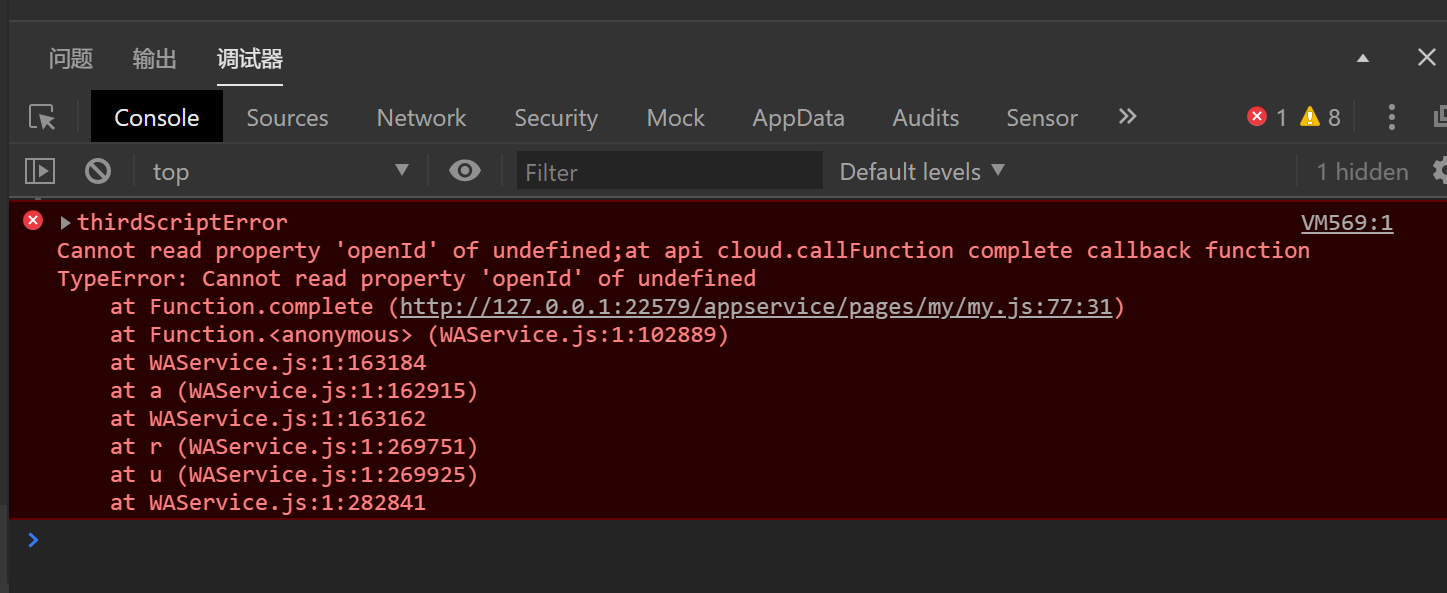
Task: Activate the inspect element picker icon
Action: point(42,118)
